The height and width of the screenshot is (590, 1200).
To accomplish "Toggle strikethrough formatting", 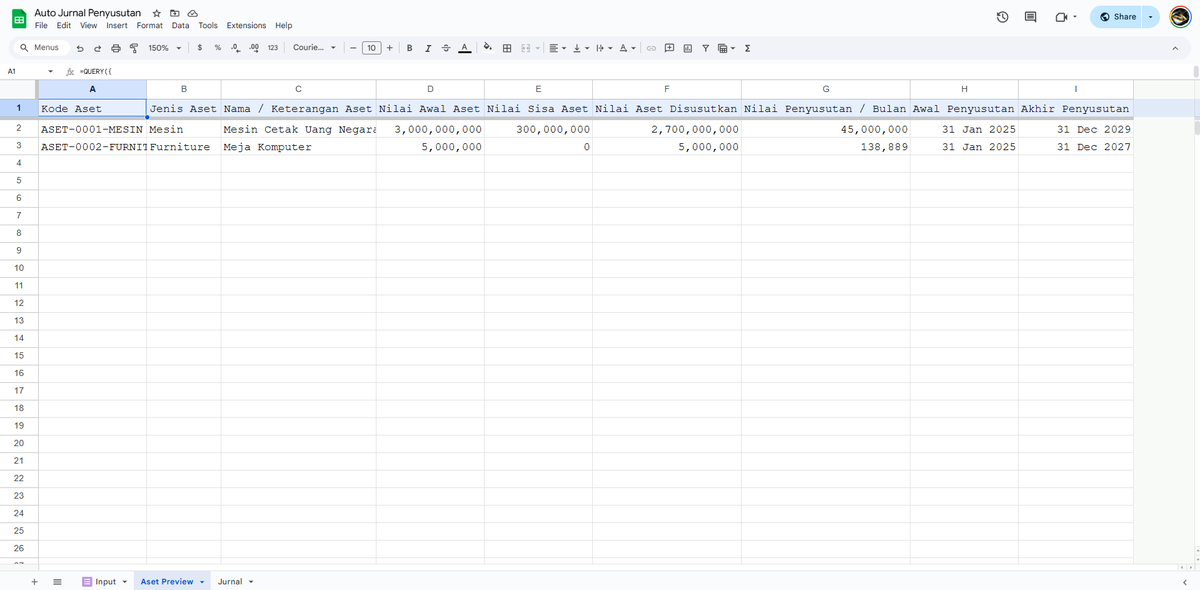I will click(446, 47).
